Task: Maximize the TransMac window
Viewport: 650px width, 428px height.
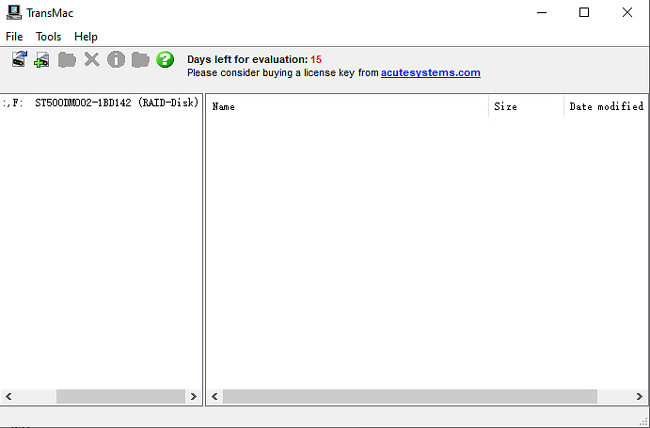Action: click(584, 13)
